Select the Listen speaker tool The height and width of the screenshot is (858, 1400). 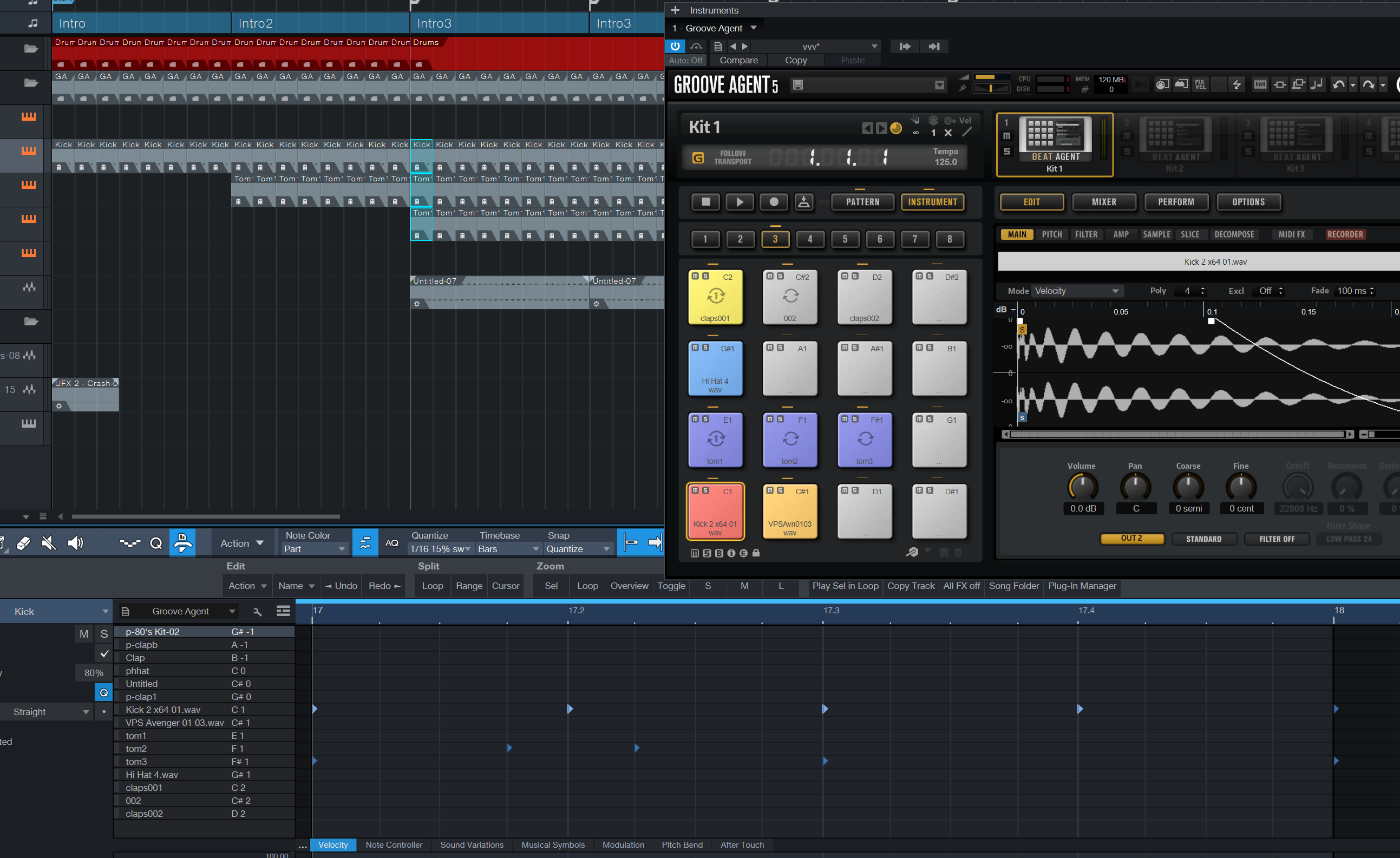coord(75,543)
